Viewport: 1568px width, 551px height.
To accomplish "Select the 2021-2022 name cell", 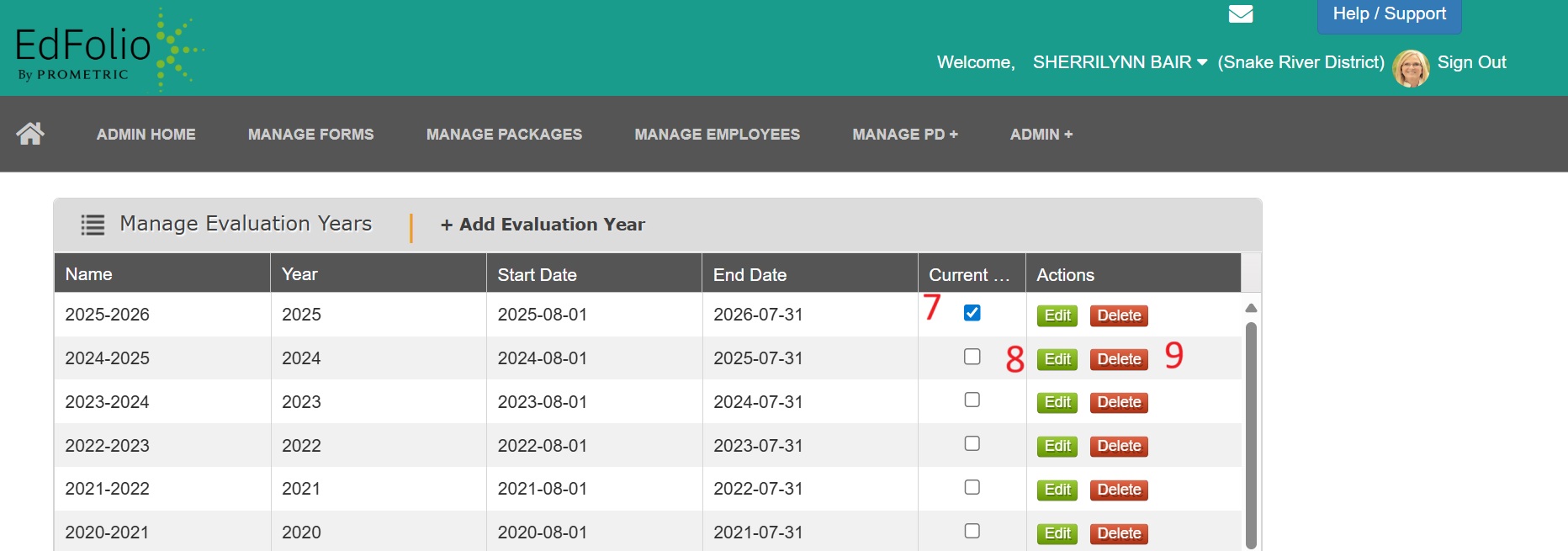I will coord(162,489).
